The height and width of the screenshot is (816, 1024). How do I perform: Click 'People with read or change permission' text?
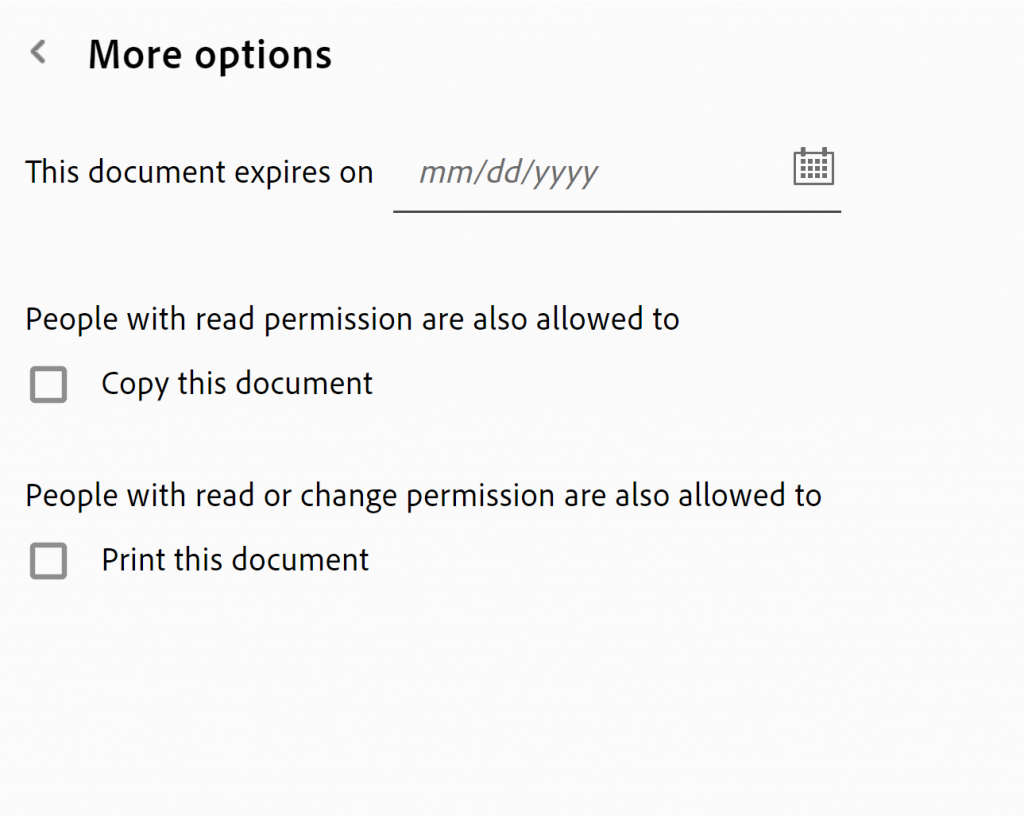(x=423, y=496)
